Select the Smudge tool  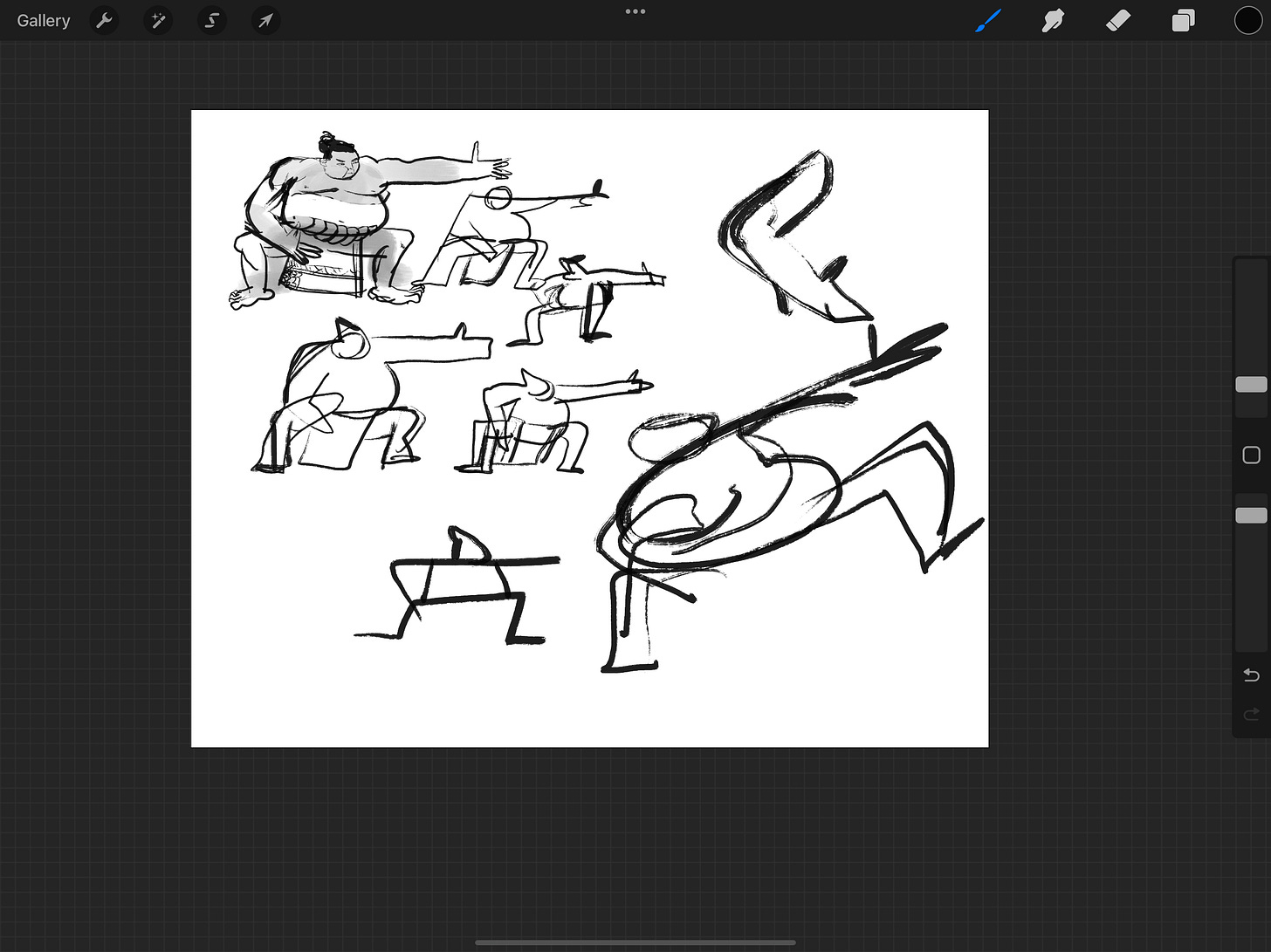pos(1053,20)
